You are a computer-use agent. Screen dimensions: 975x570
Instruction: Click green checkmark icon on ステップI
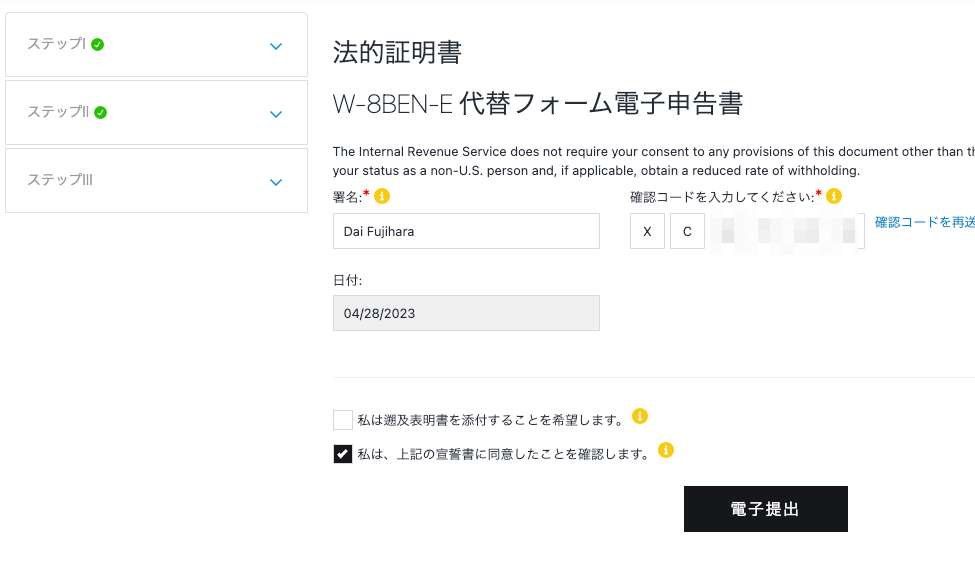98,45
